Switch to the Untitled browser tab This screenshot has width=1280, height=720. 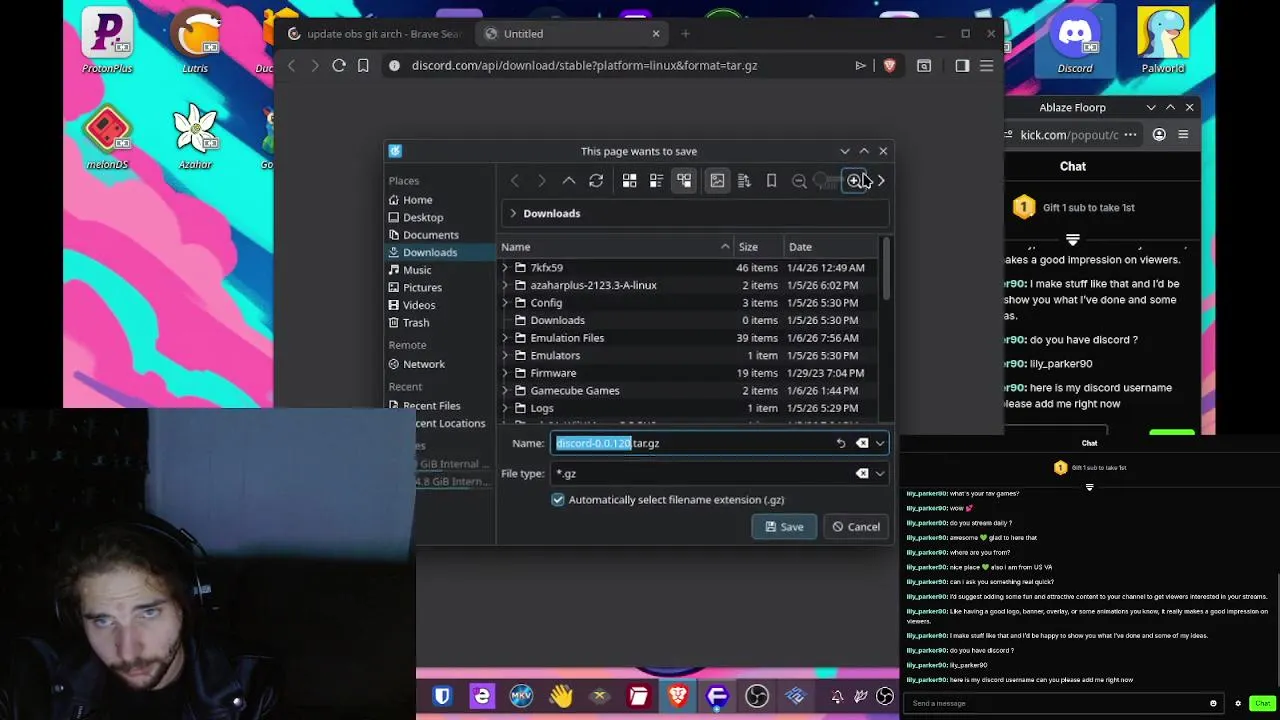[573, 34]
